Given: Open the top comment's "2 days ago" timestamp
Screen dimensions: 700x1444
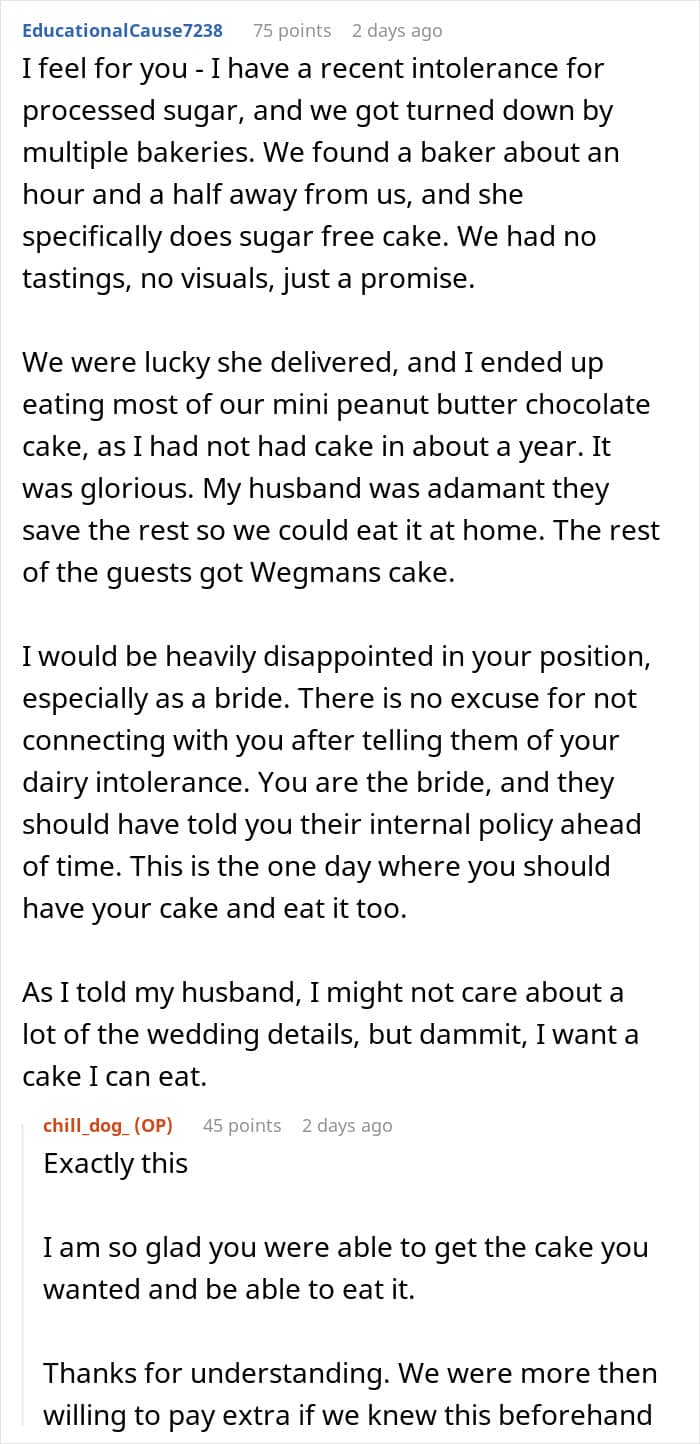Looking at the screenshot, I should pos(396,31).
